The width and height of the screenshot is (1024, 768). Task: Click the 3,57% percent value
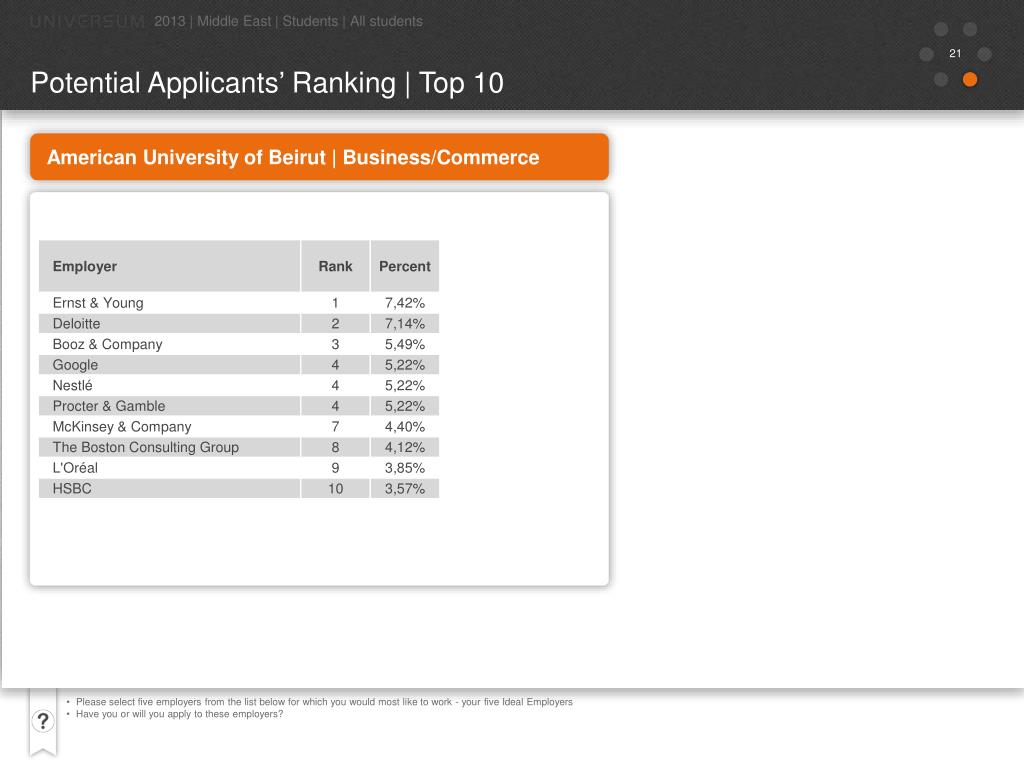click(405, 488)
